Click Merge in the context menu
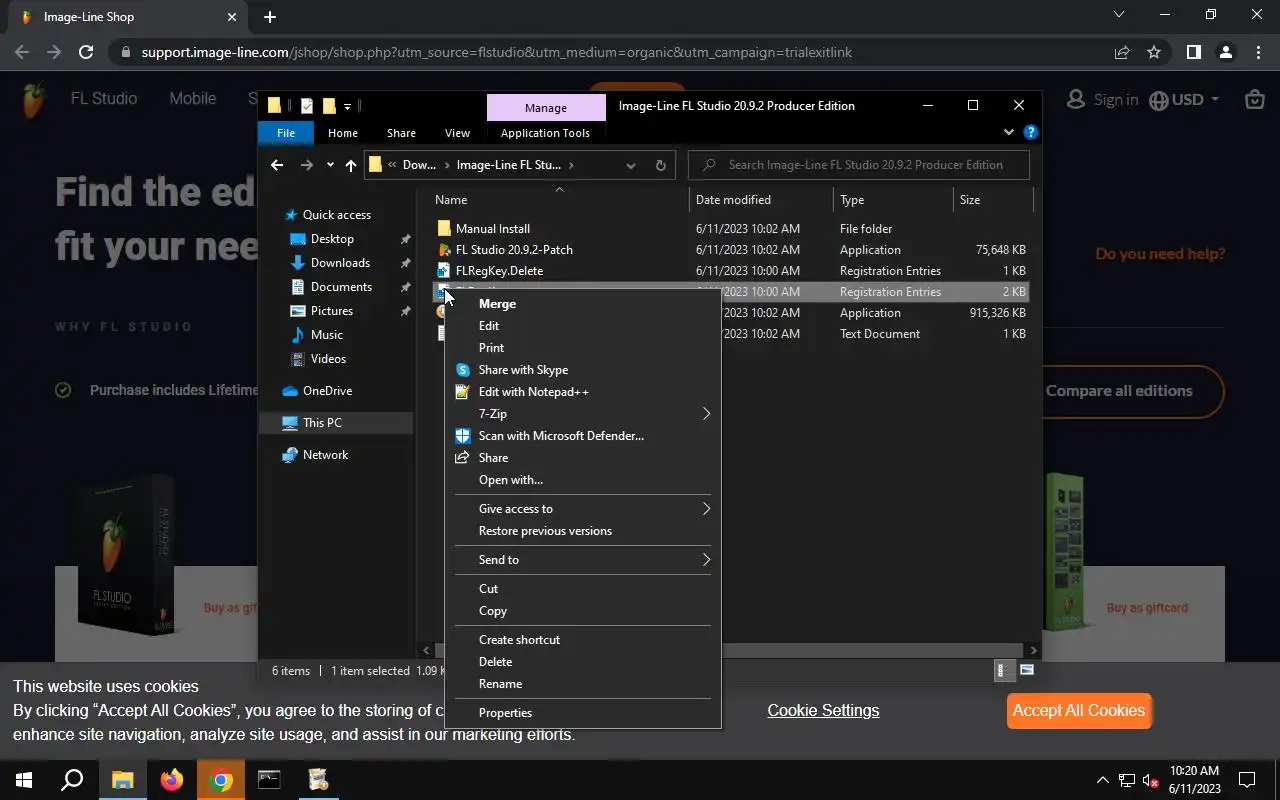This screenshot has width=1280, height=800. (497, 304)
